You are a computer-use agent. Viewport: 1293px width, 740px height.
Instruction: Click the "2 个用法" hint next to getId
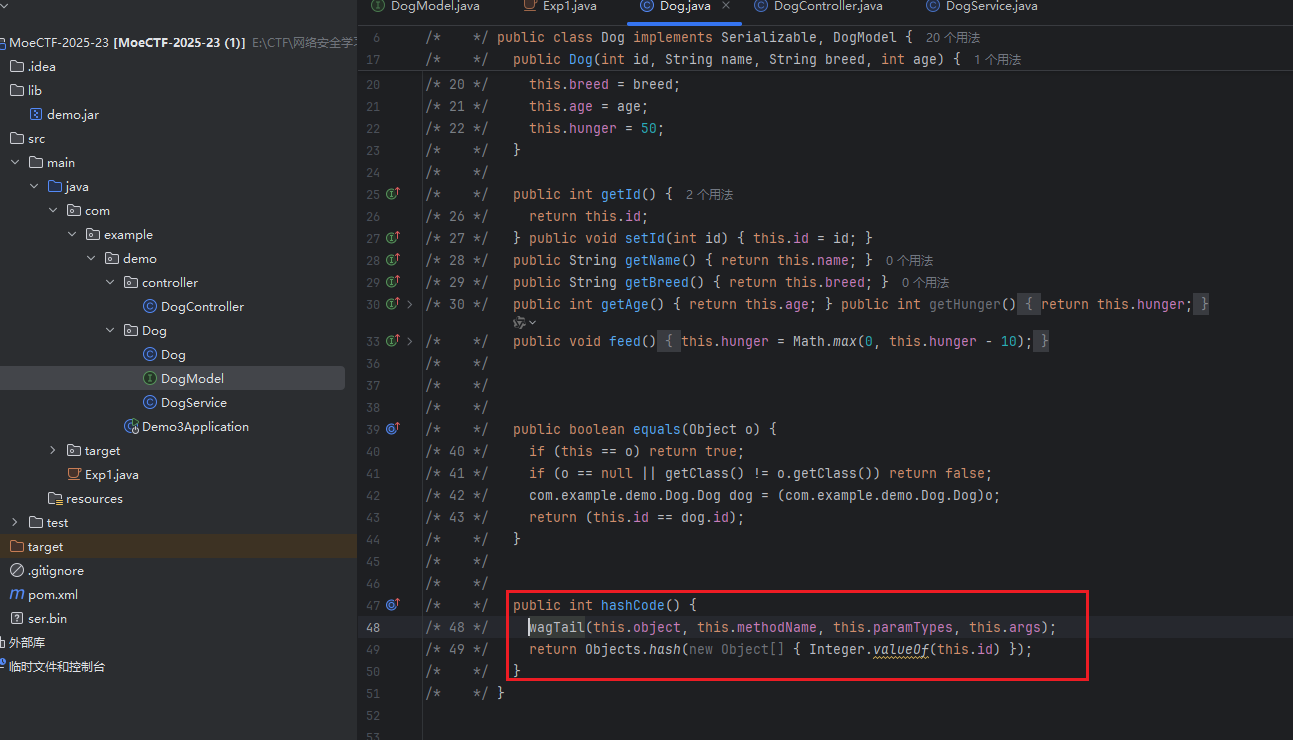click(709, 194)
